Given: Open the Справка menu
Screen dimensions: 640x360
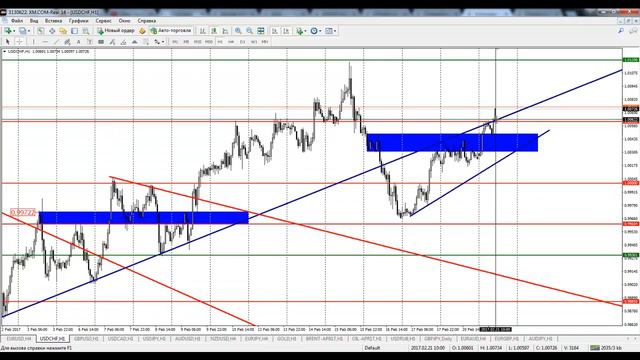Looking at the screenshot, I should click(147, 20).
